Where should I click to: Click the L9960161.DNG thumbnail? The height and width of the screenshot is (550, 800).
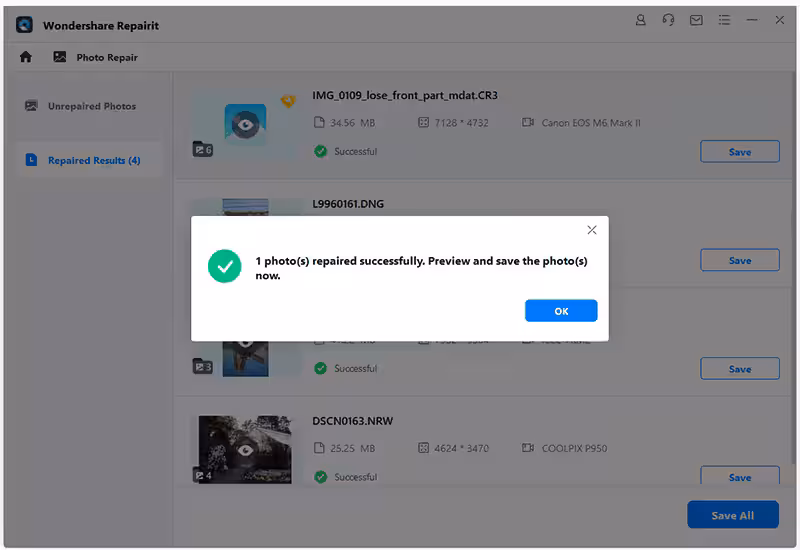(x=245, y=207)
